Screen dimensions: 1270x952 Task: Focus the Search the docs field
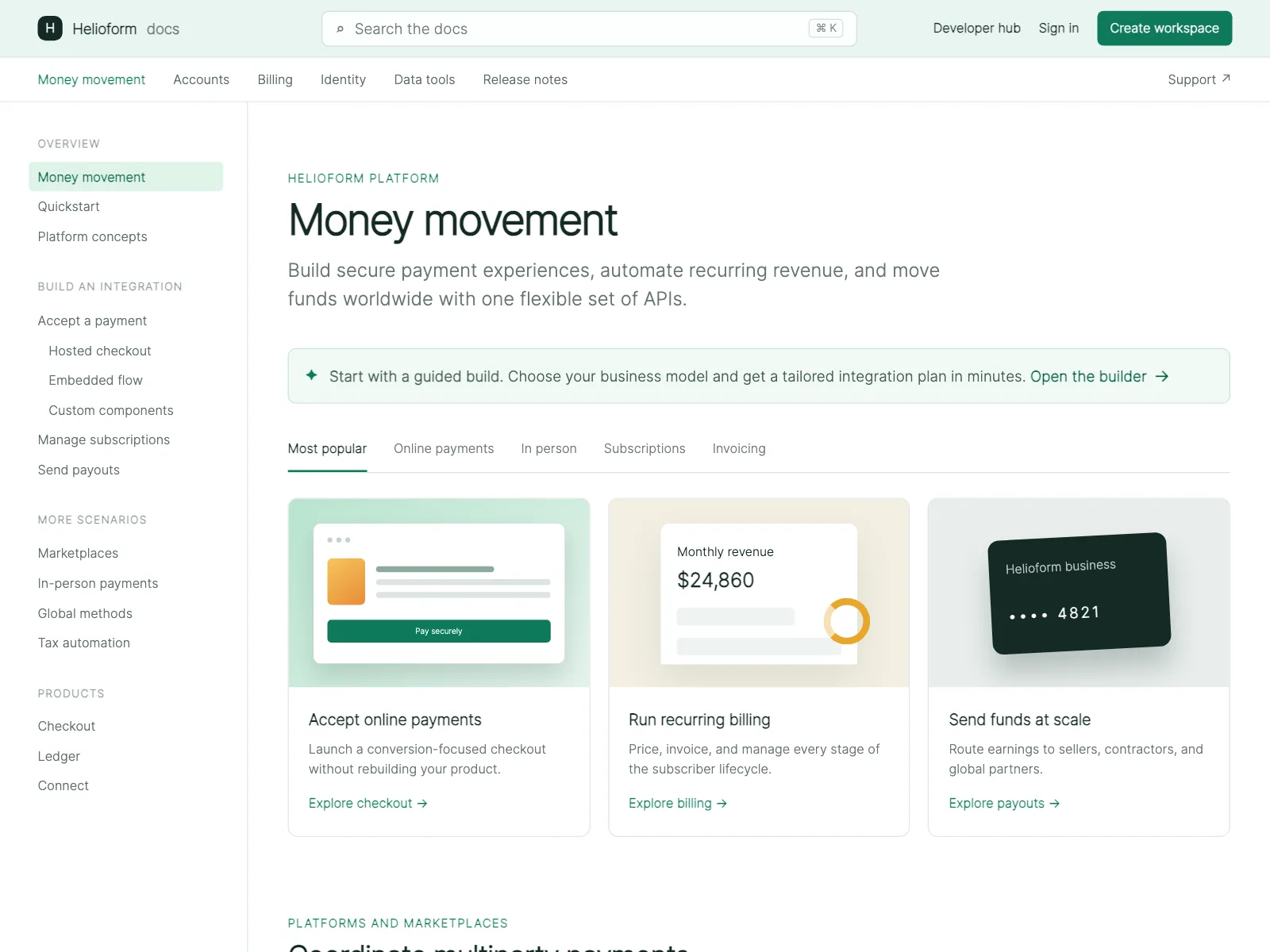(x=589, y=29)
